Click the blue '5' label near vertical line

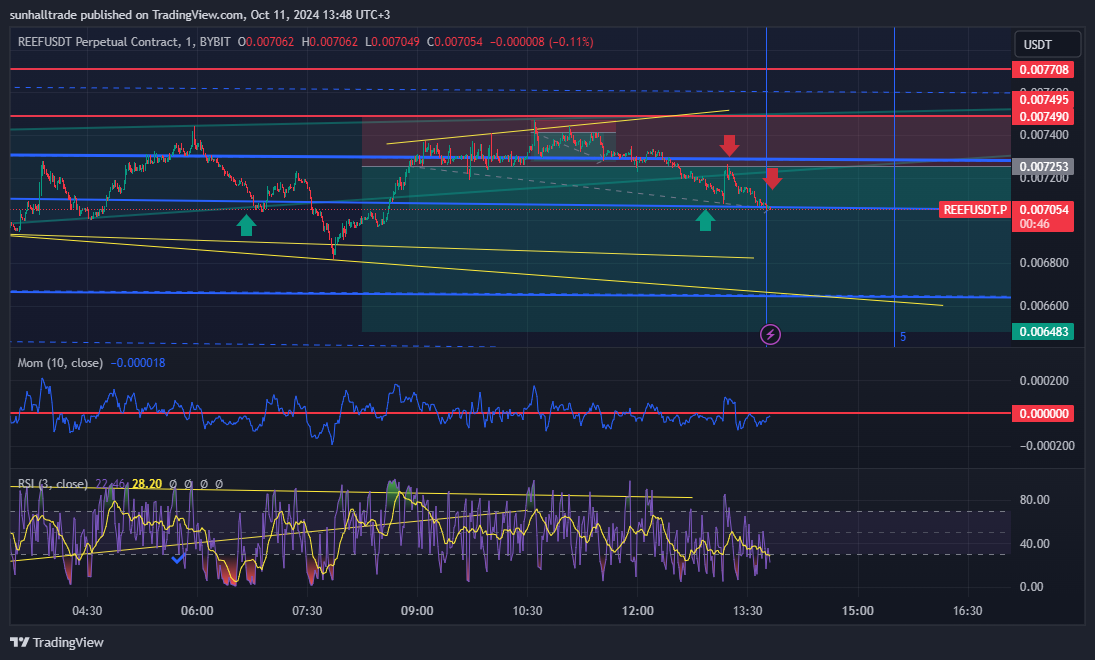click(902, 337)
